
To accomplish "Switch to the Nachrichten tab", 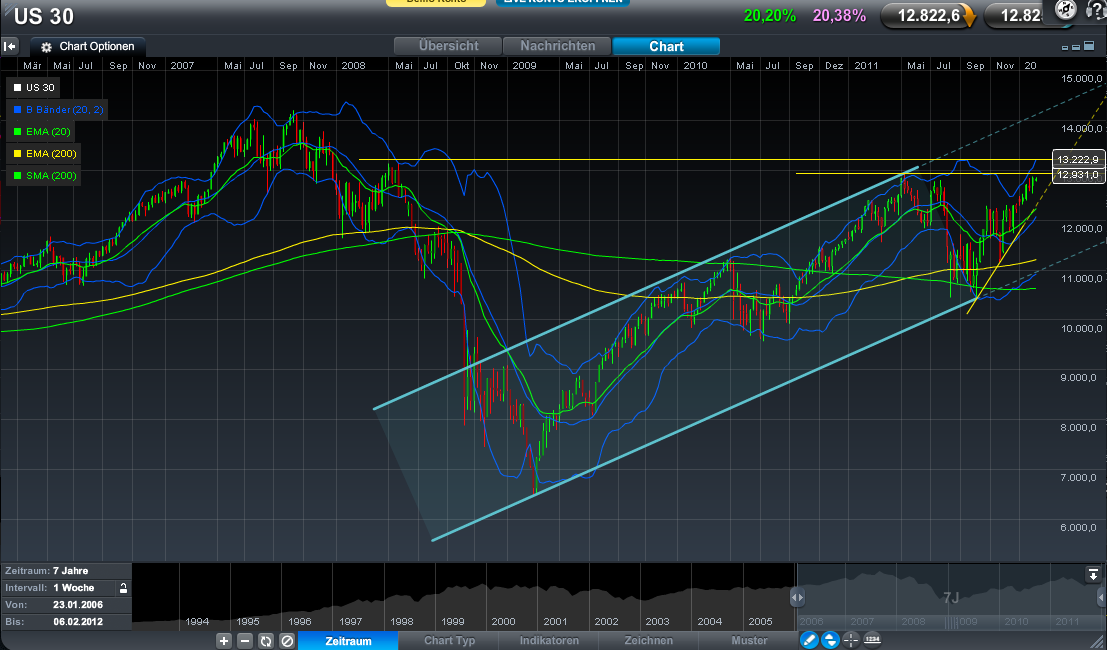I will pyautogui.click(x=557, y=46).
